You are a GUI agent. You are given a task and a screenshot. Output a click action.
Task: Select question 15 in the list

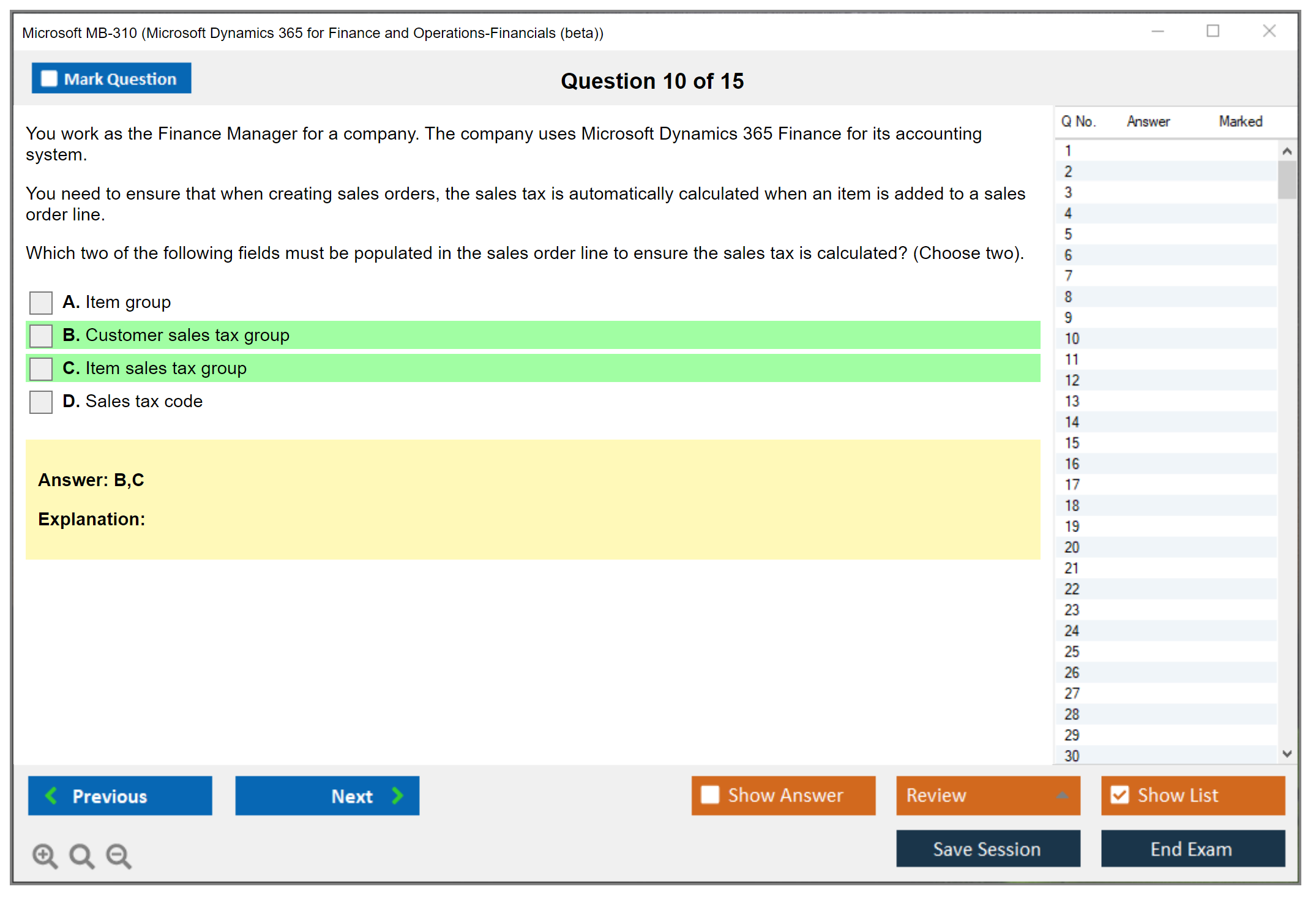coord(1072,443)
